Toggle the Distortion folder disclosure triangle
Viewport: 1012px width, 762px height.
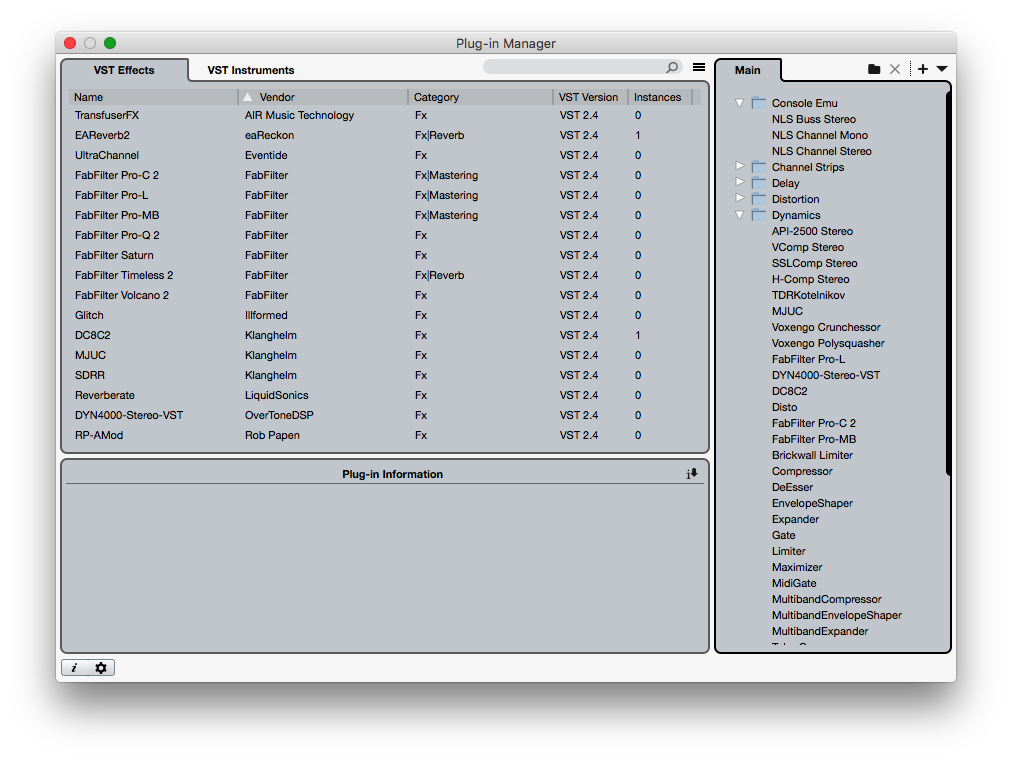[x=739, y=199]
